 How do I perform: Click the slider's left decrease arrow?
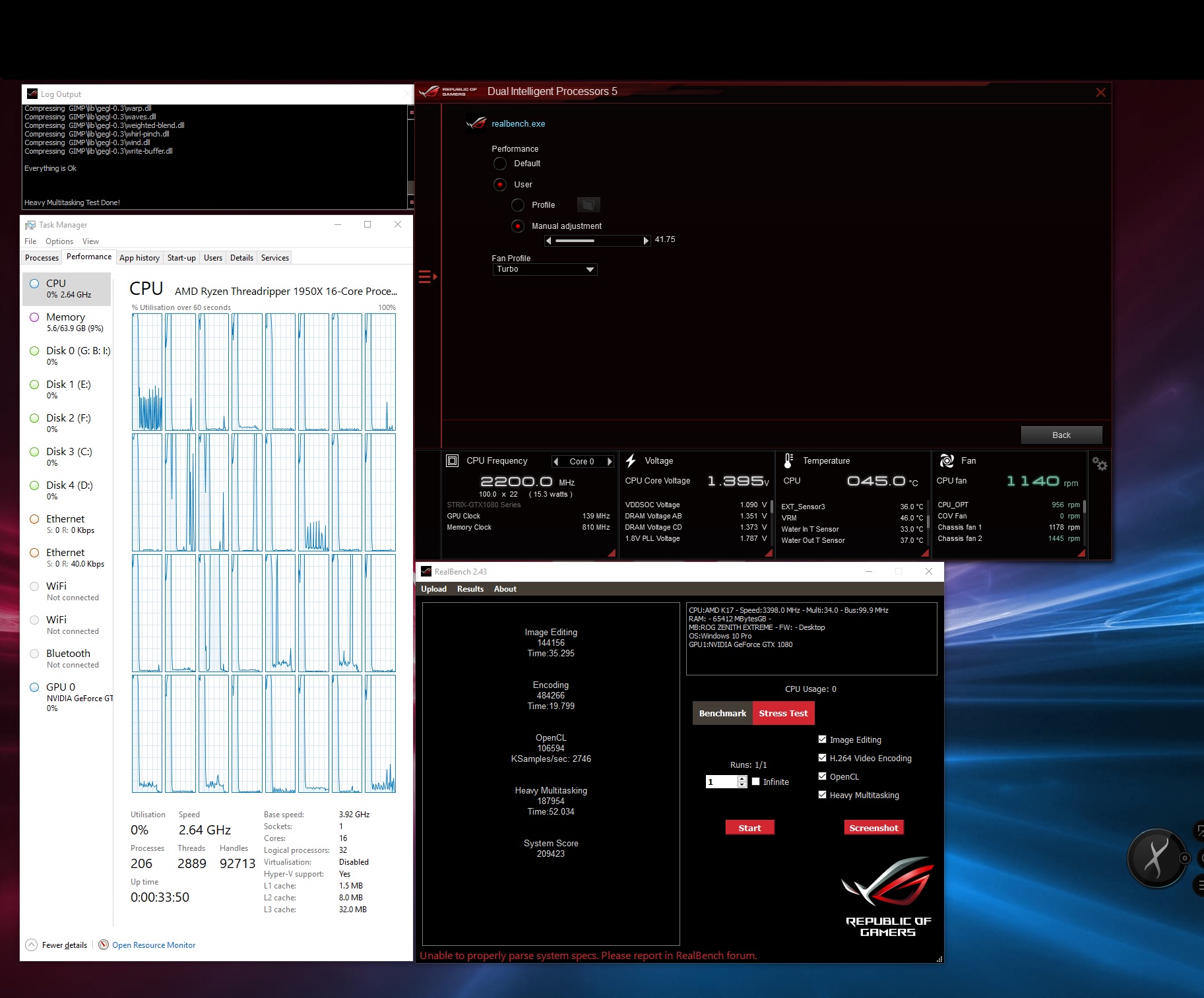[x=548, y=241]
